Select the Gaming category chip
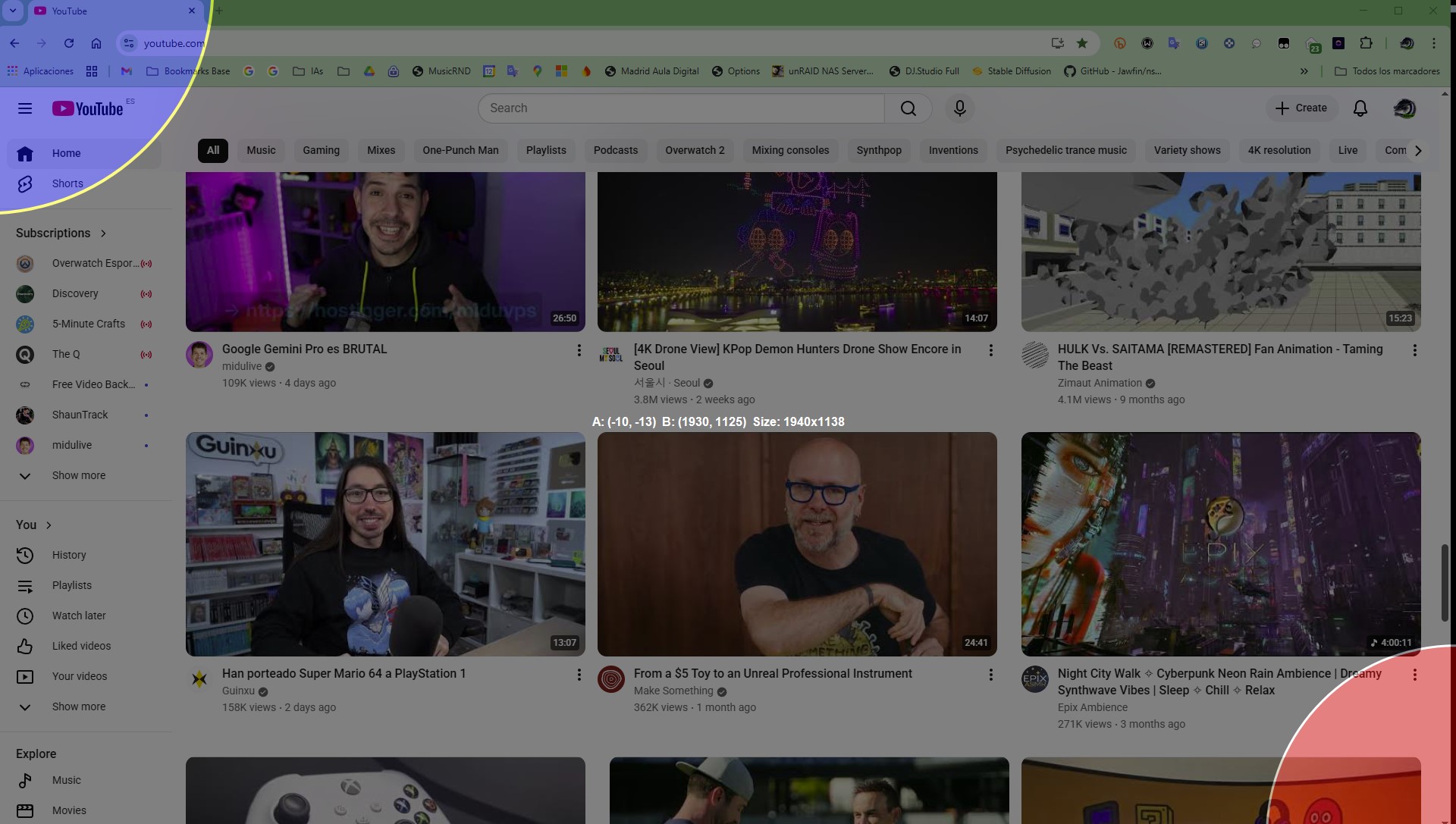 click(x=321, y=150)
